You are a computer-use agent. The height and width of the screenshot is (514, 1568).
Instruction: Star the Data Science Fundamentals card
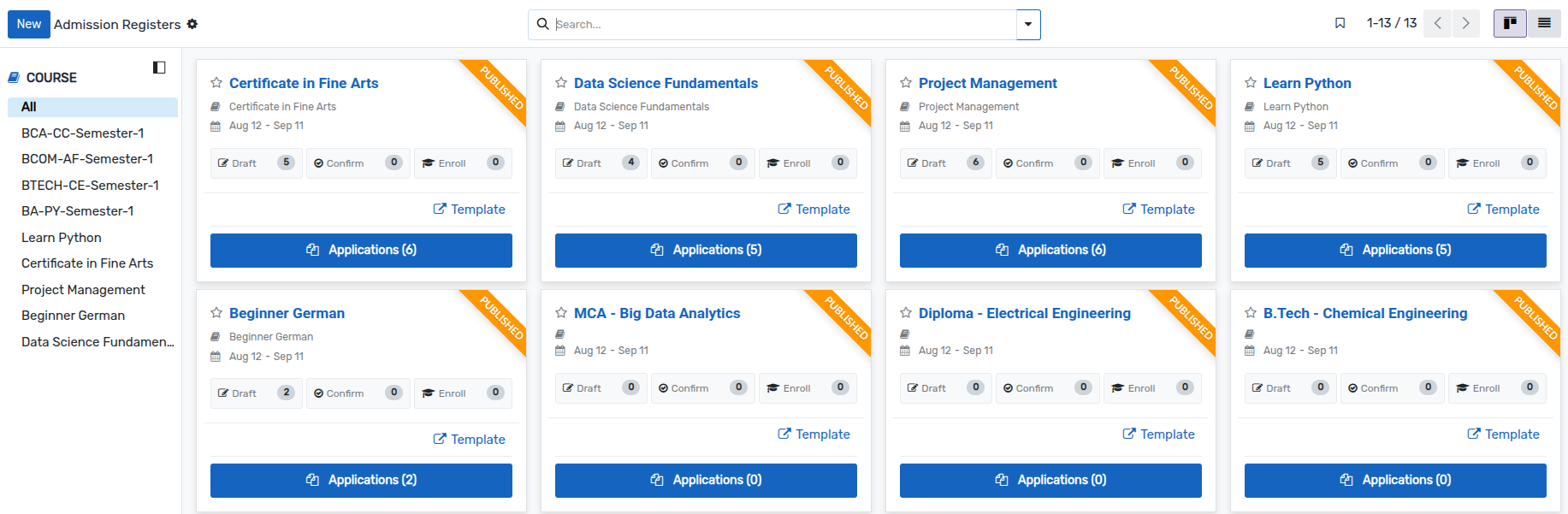point(561,83)
